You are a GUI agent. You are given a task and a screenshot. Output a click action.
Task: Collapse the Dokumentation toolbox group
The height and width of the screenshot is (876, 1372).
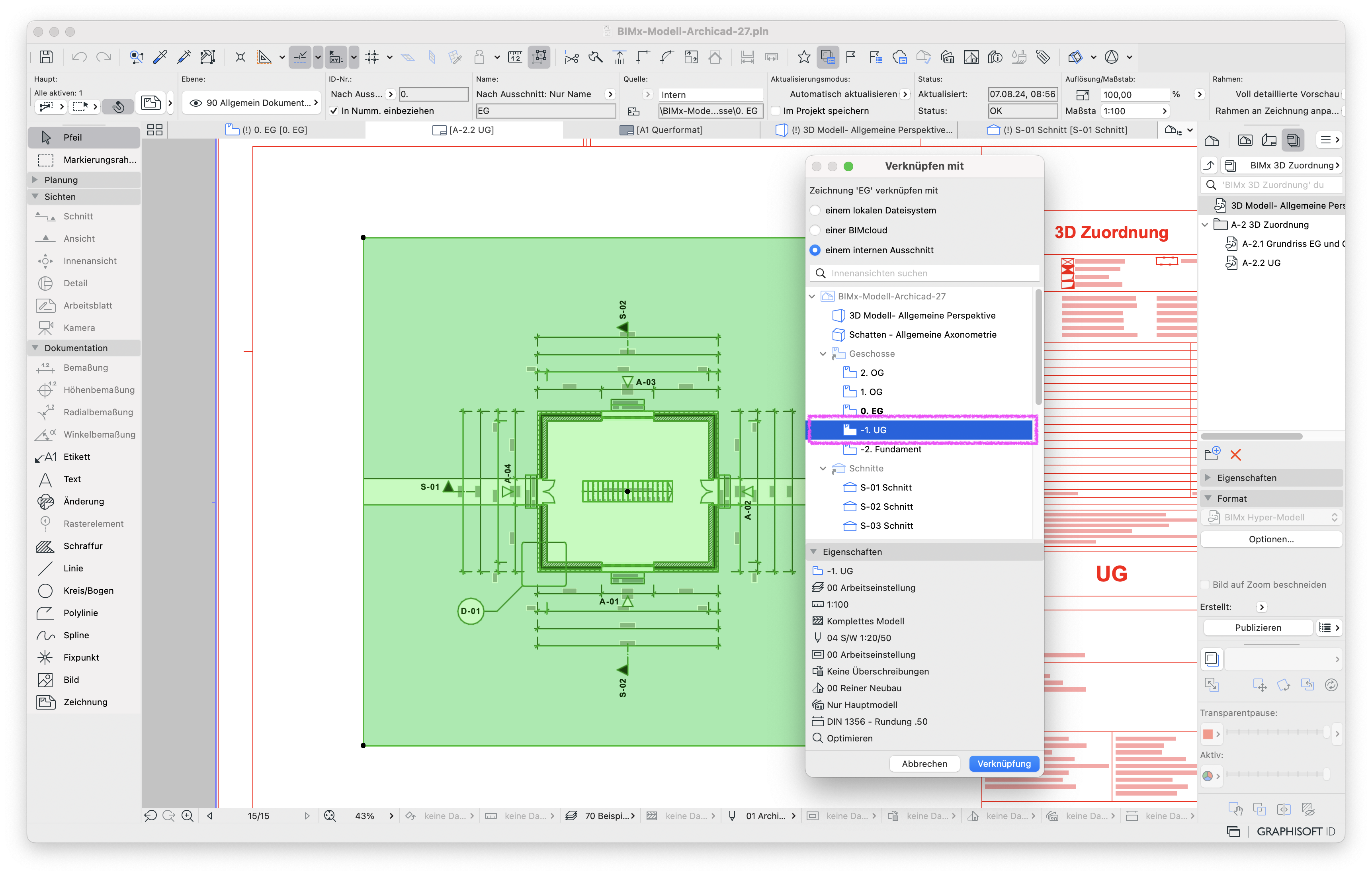click(35, 348)
